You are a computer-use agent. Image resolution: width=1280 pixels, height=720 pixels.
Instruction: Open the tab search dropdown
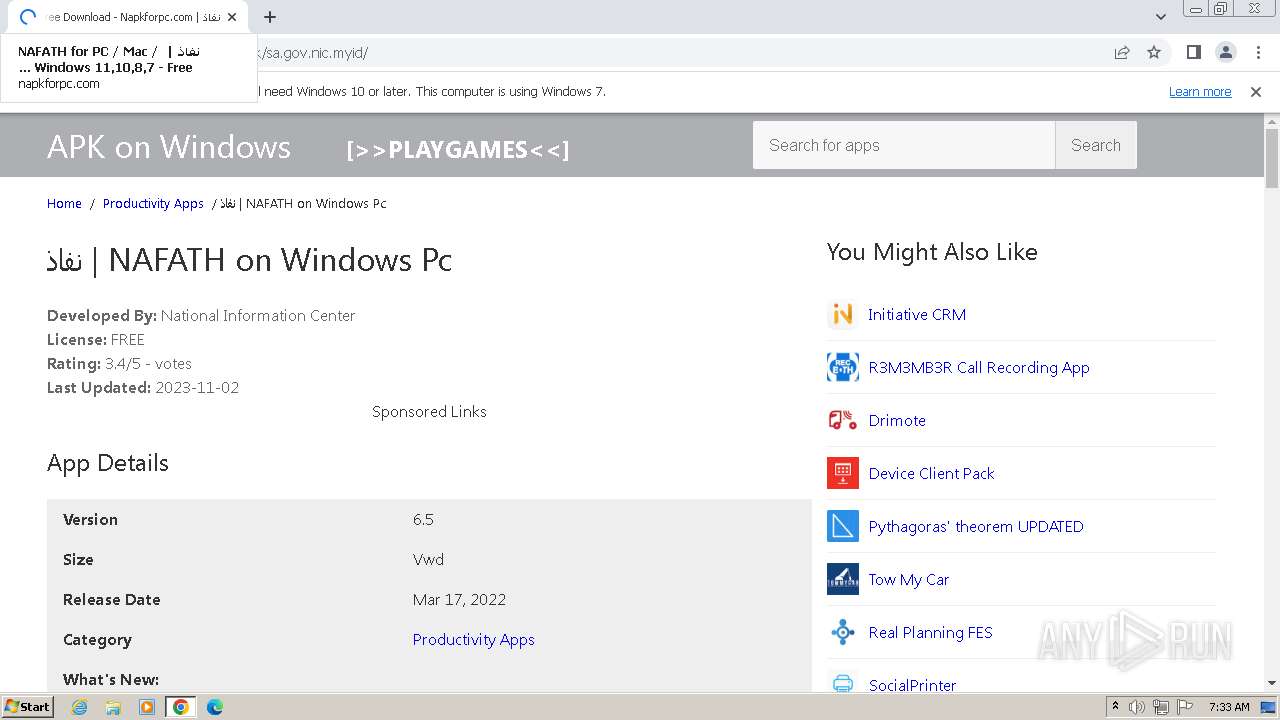[x=1160, y=17]
